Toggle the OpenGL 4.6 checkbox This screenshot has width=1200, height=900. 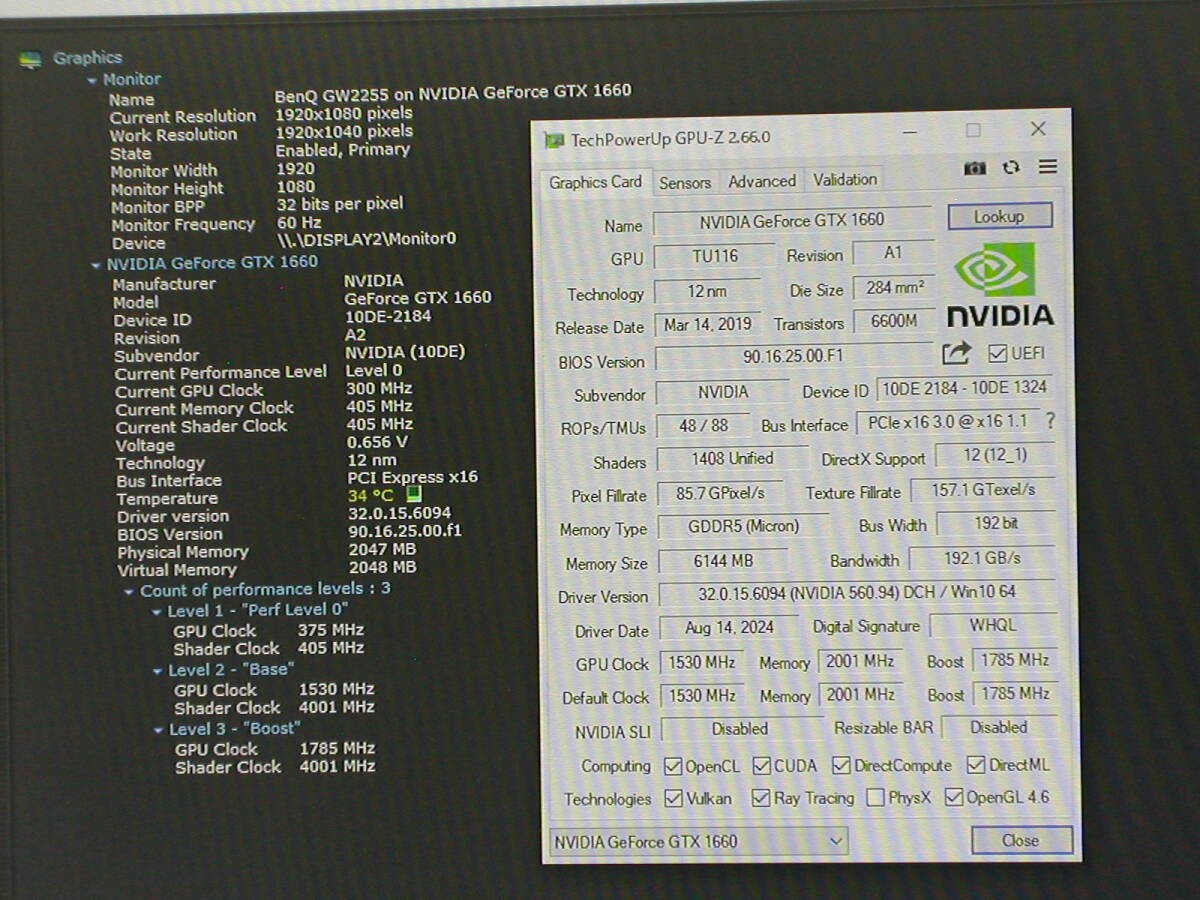tap(953, 797)
